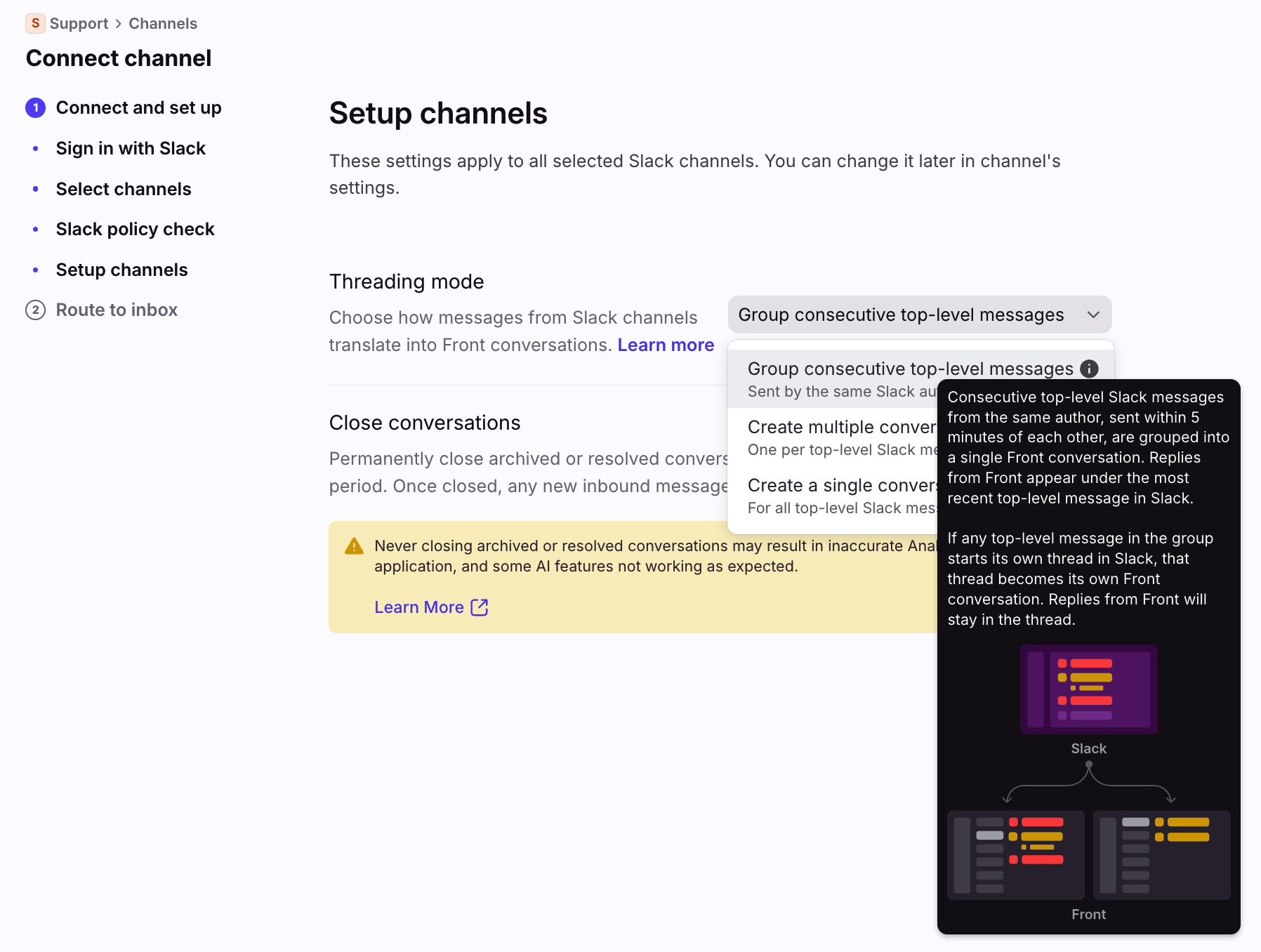
Task: Click the info icon beside Group consecutive option
Action: coord(1089,369)
